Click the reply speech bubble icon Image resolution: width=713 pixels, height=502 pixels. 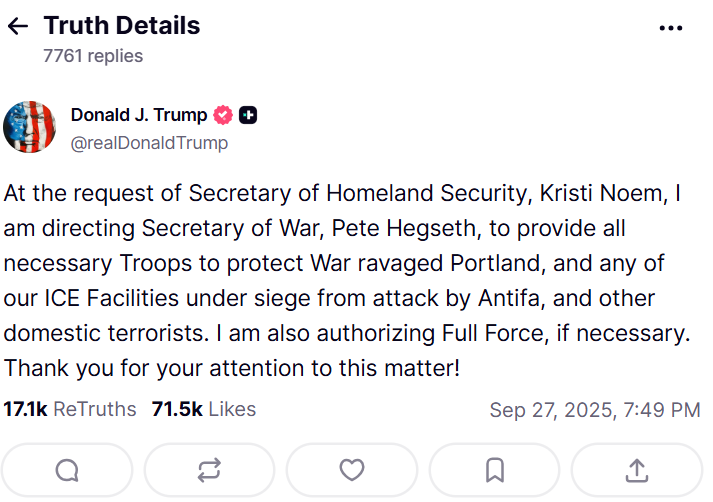click(x=67, y=470)
